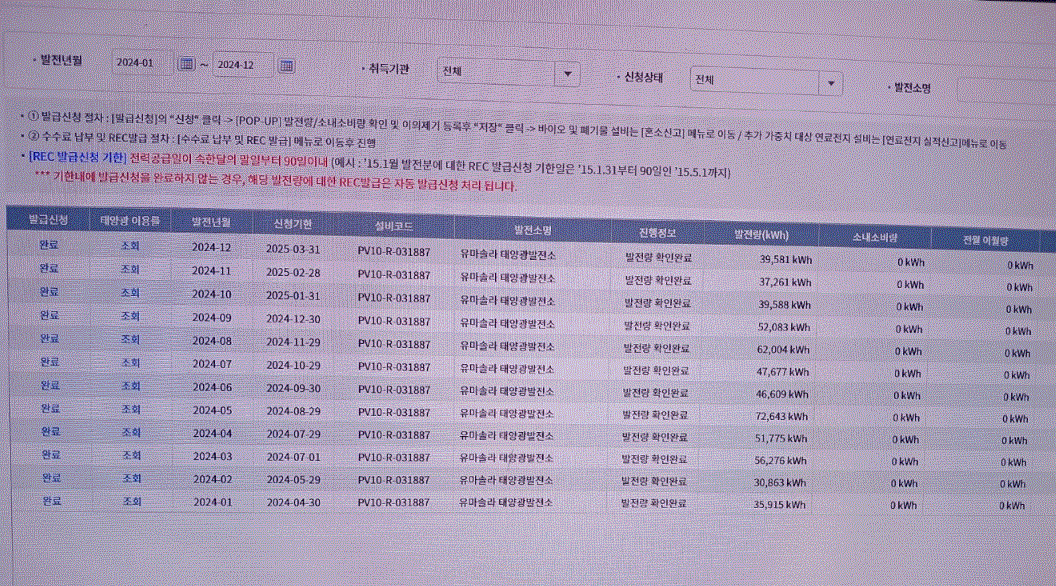This screenshot has width=1056, height=586.
Task: Select the 30,863 kWh generation value
Action: [779, 482]
